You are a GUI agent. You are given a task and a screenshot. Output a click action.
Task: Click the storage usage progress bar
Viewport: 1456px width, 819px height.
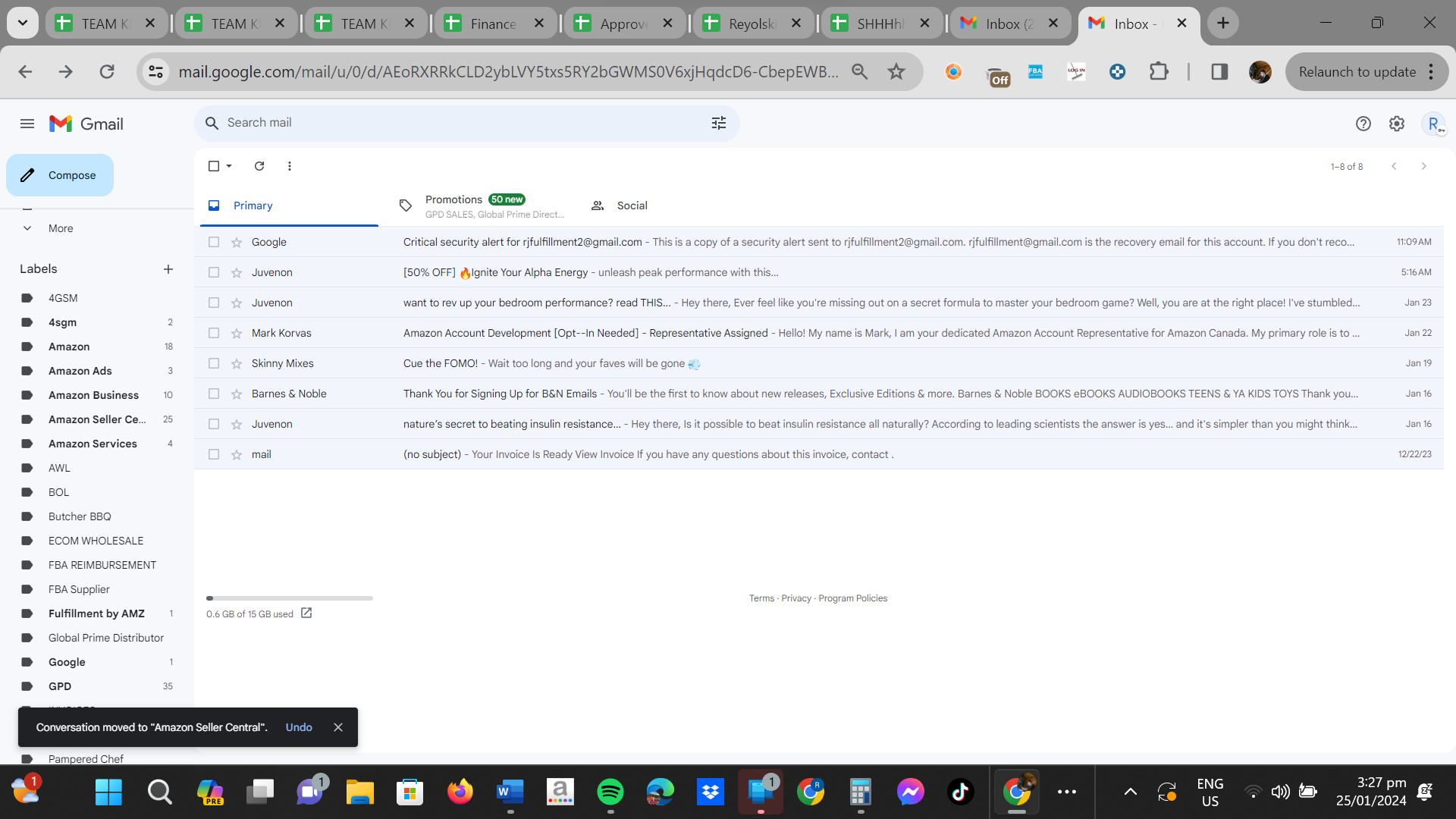tap(290, 598)
